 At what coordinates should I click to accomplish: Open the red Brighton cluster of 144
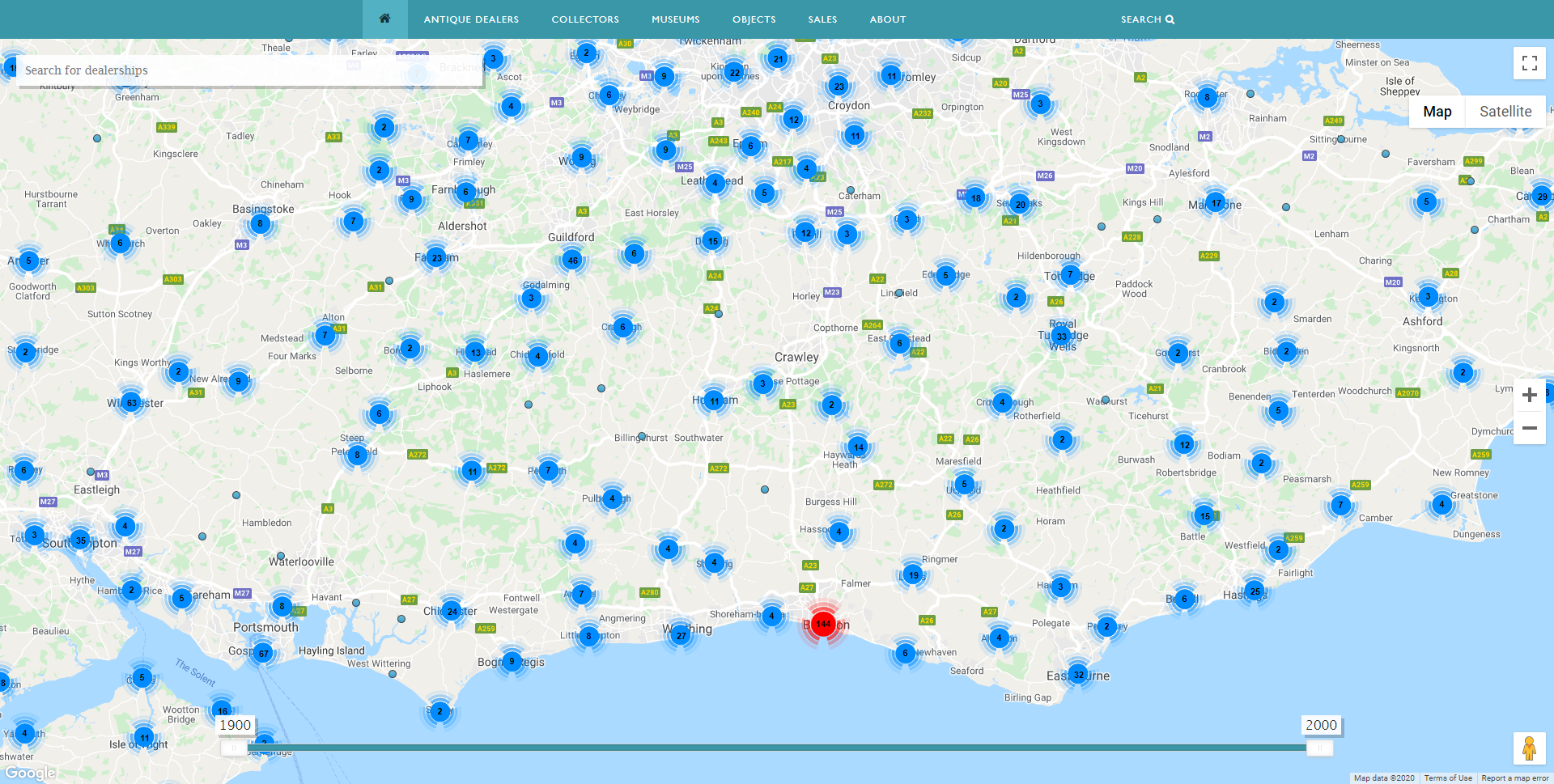pos(823,624)
